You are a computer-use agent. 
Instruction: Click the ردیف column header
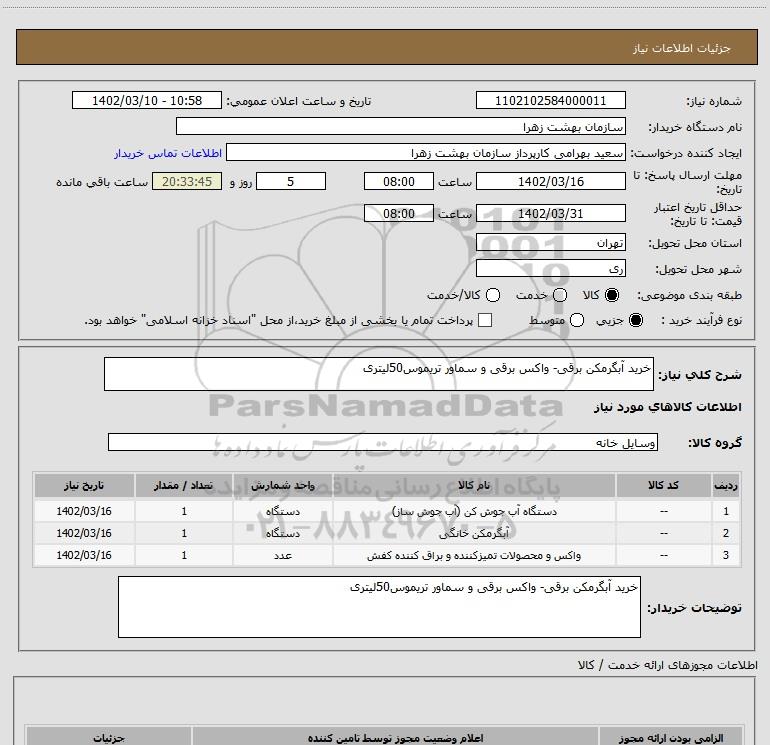click(726, 485)
